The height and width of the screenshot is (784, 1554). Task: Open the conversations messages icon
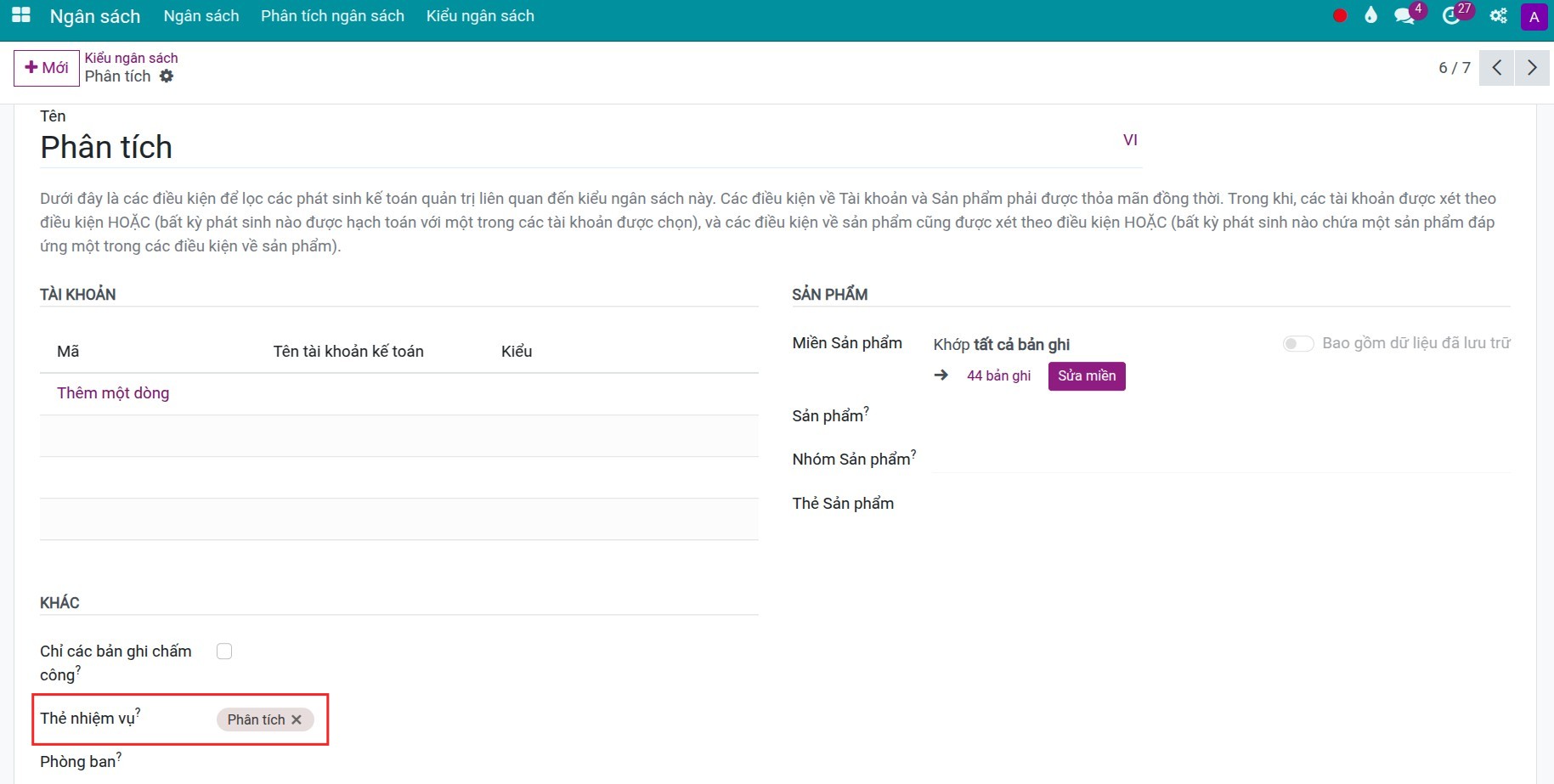pyautogui.click(x=1404, y=16)
